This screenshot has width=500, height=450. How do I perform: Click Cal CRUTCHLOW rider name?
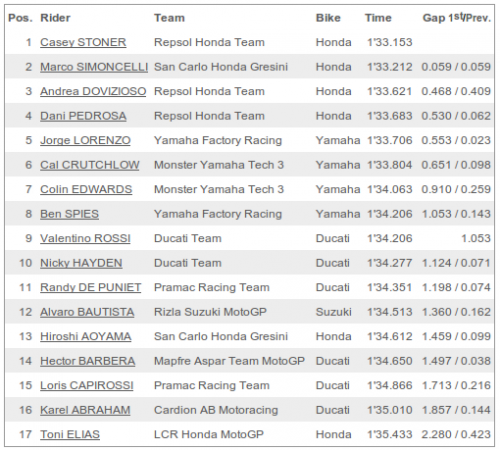coord(90,165)
